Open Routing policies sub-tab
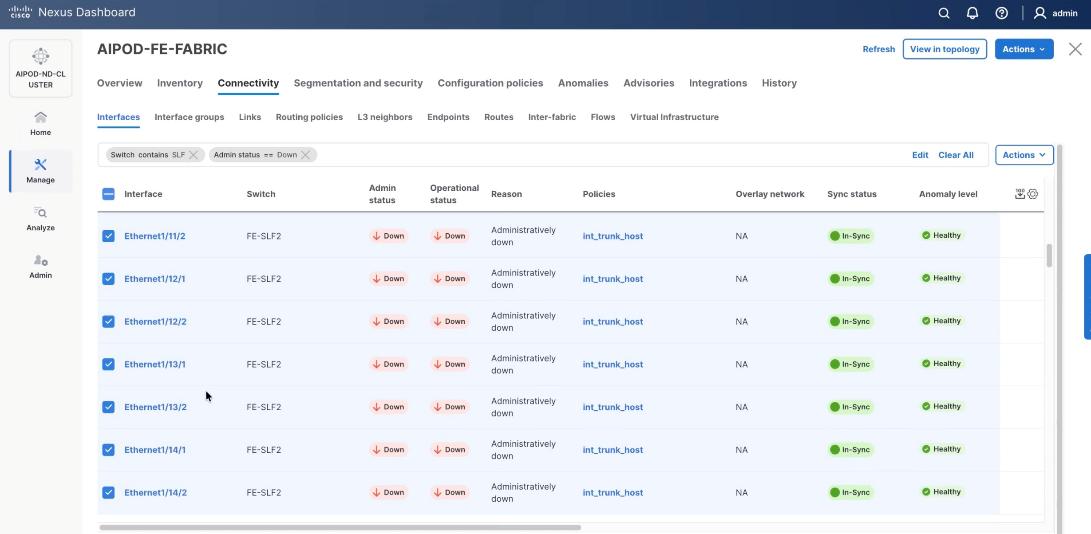Screen dimensions: 1091x534 pos(309,117)
